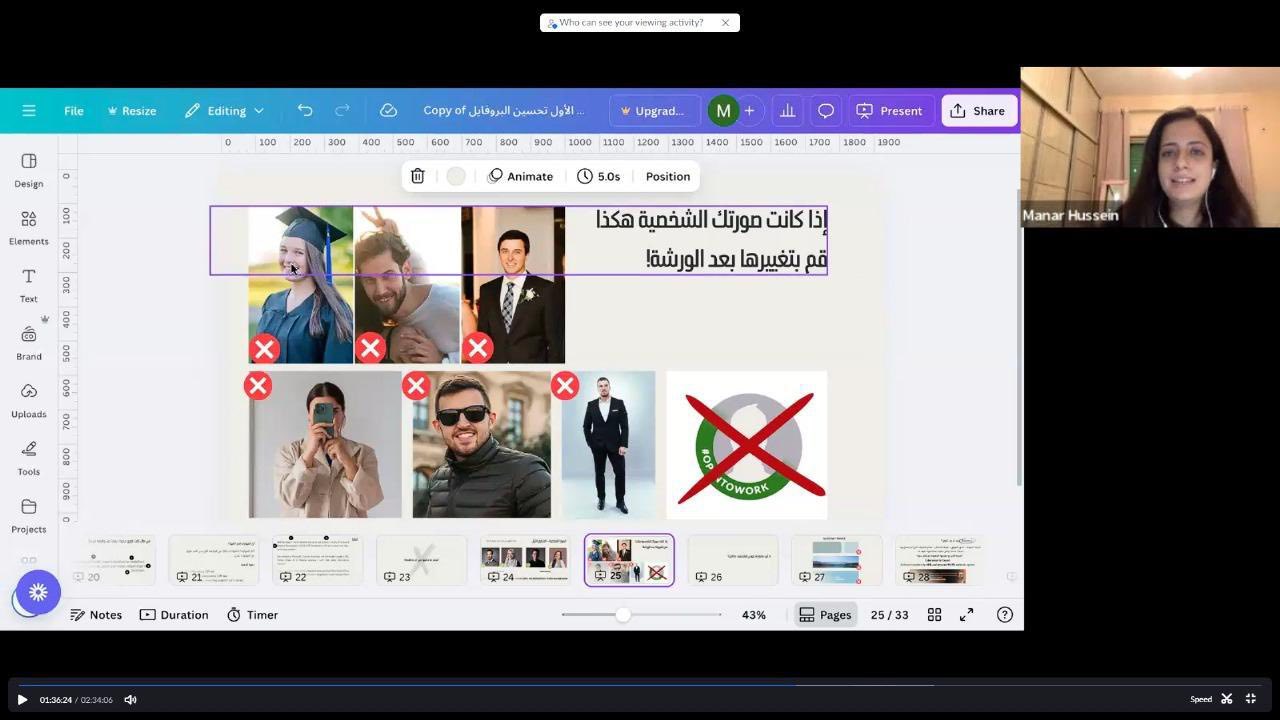Open the 43% zoom level menu
Image resolution: width=1280 pixels, height=720 pixels.
(x=753, y=615)
